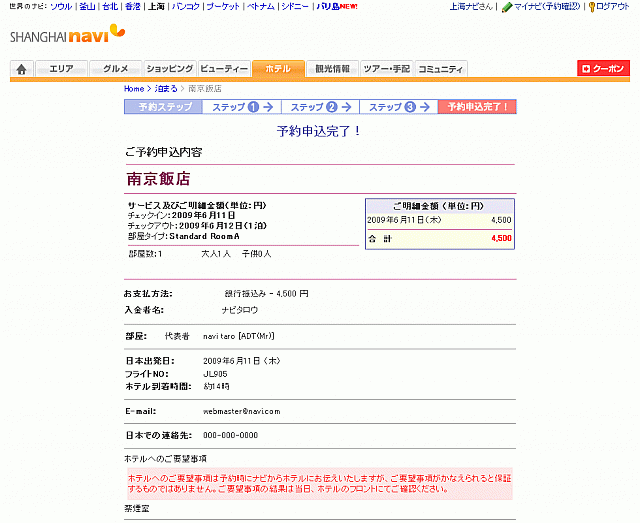Select the ホテル tab

pos(278,69)
